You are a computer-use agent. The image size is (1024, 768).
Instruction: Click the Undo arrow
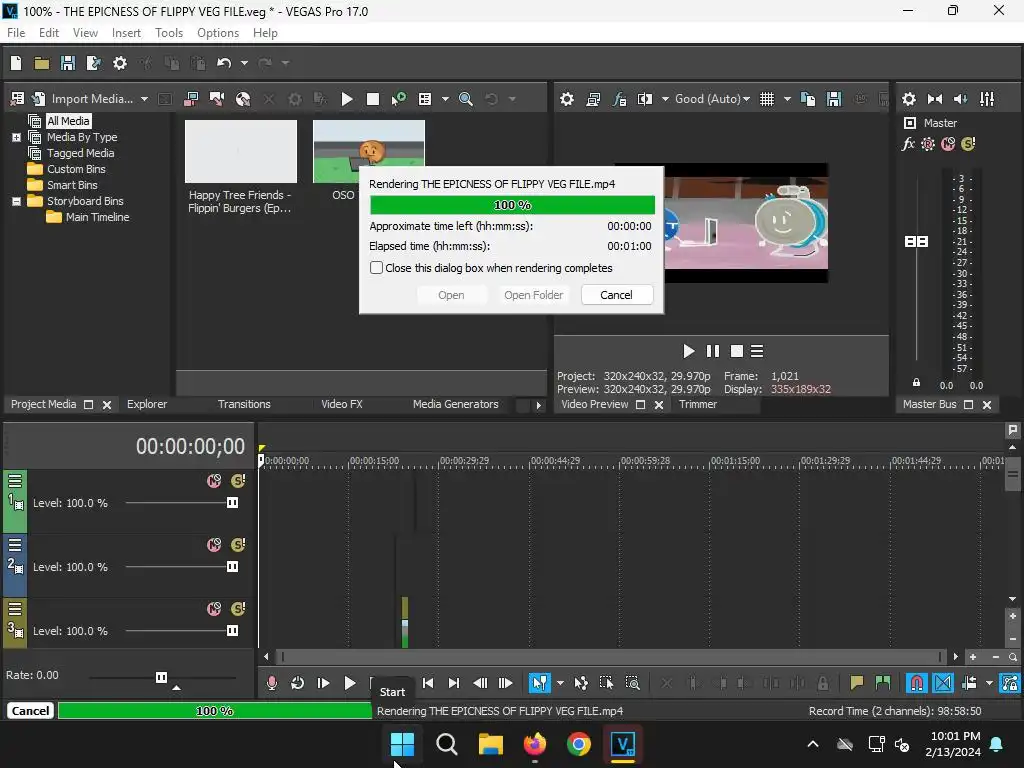tap(224, 63)
